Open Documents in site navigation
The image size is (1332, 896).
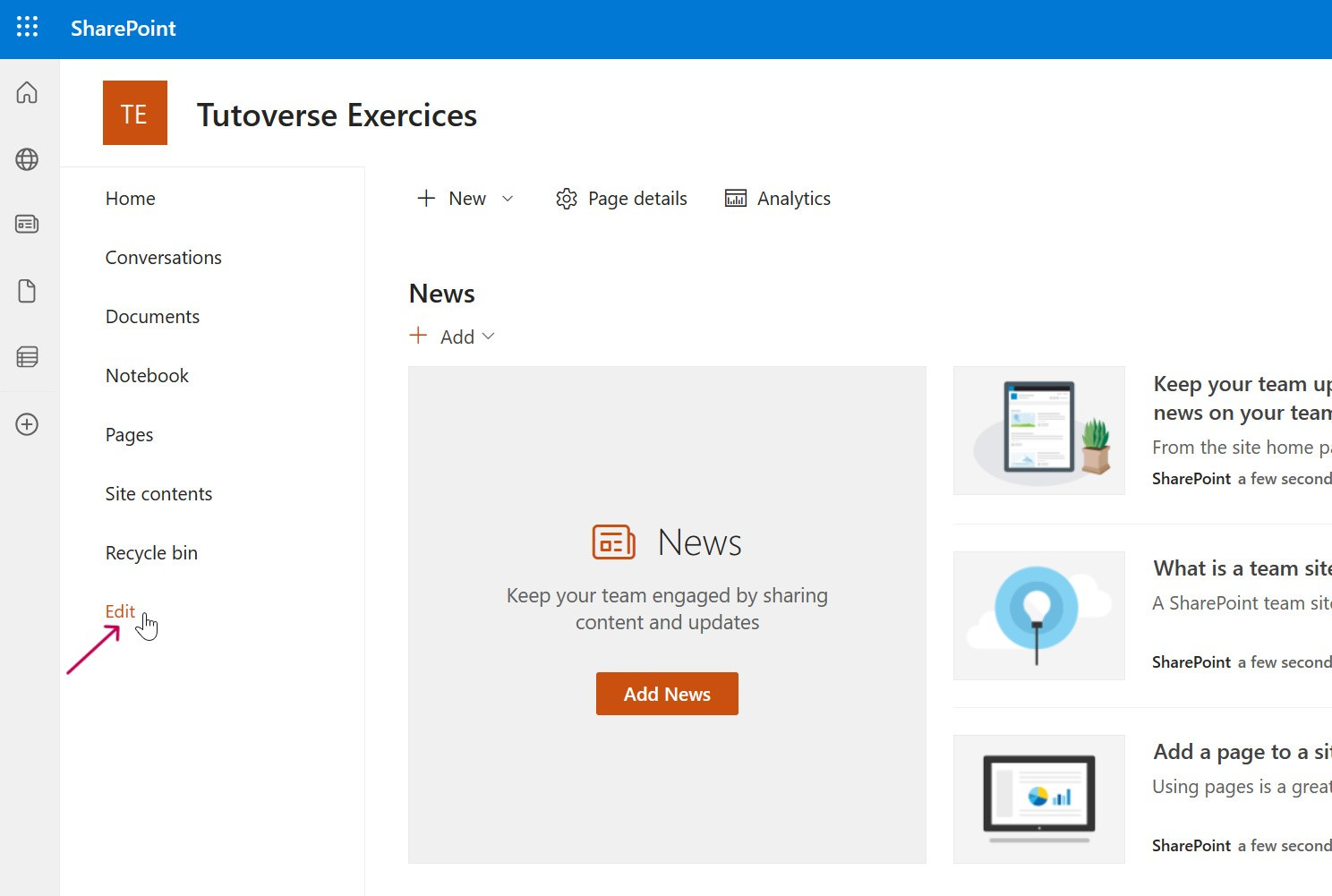tap(152, 317)
